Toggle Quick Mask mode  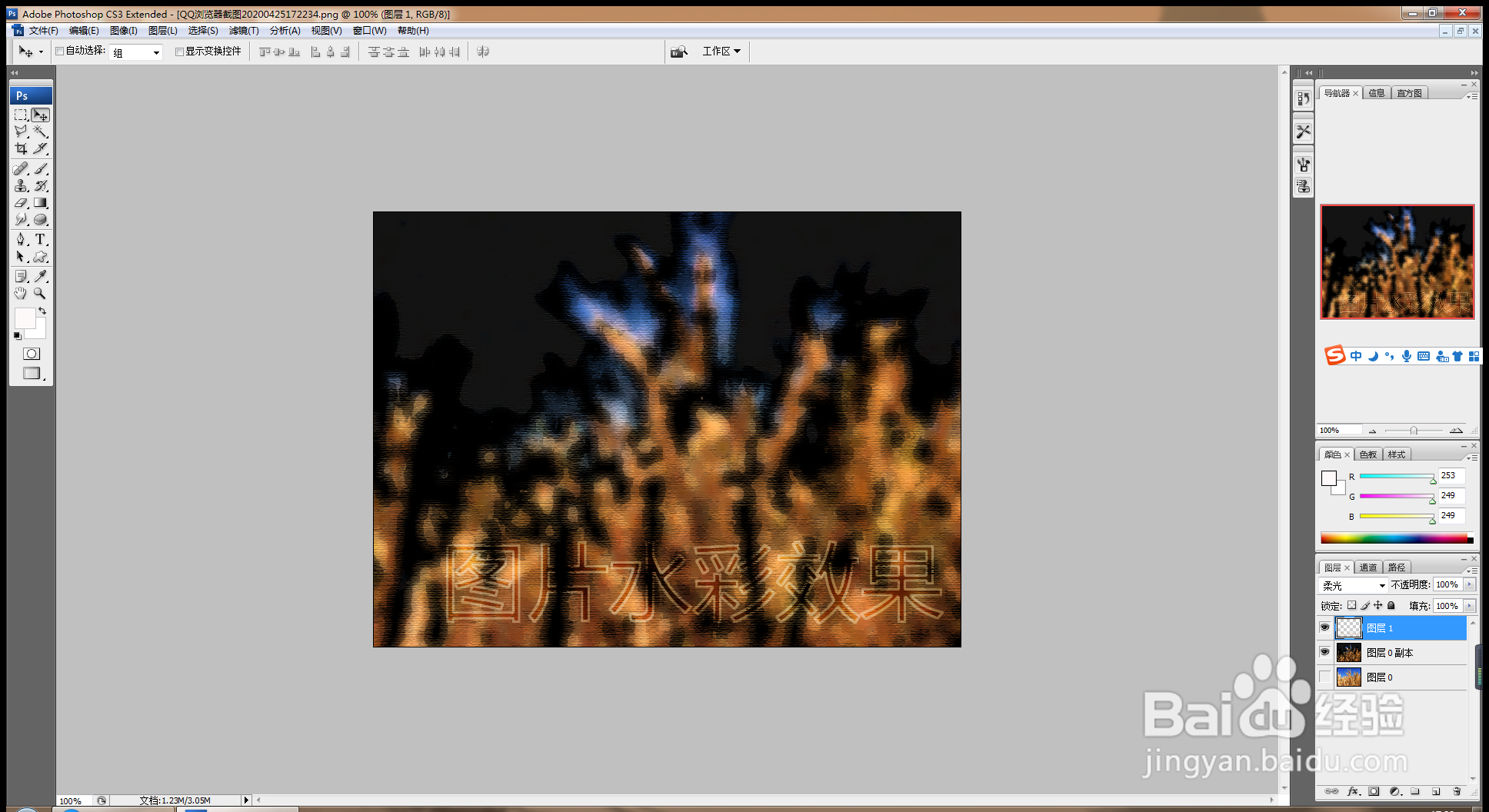[x=32, y=354]
